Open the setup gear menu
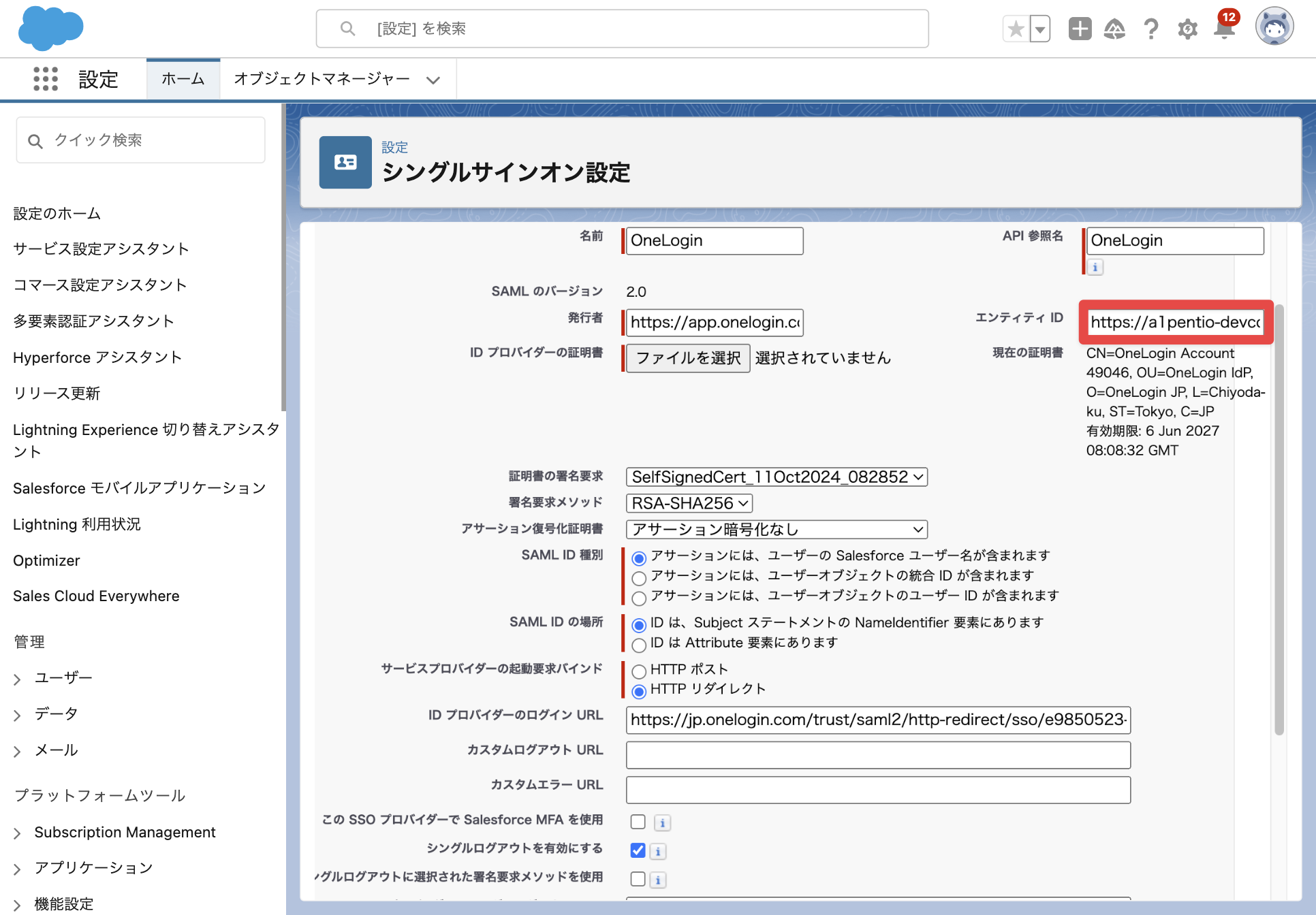The width and height of the screenshot is (1316, 915). [1188, 29]
